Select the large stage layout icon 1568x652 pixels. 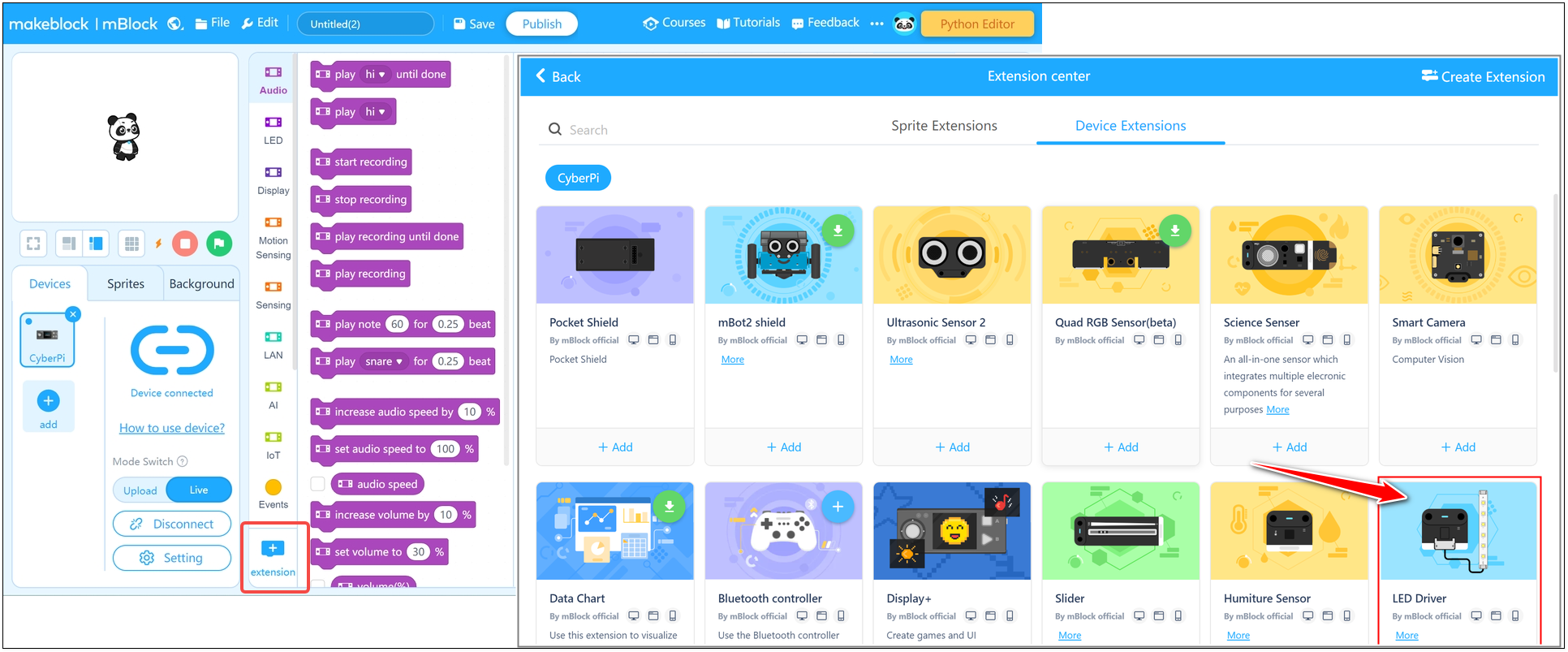[96, 243]
